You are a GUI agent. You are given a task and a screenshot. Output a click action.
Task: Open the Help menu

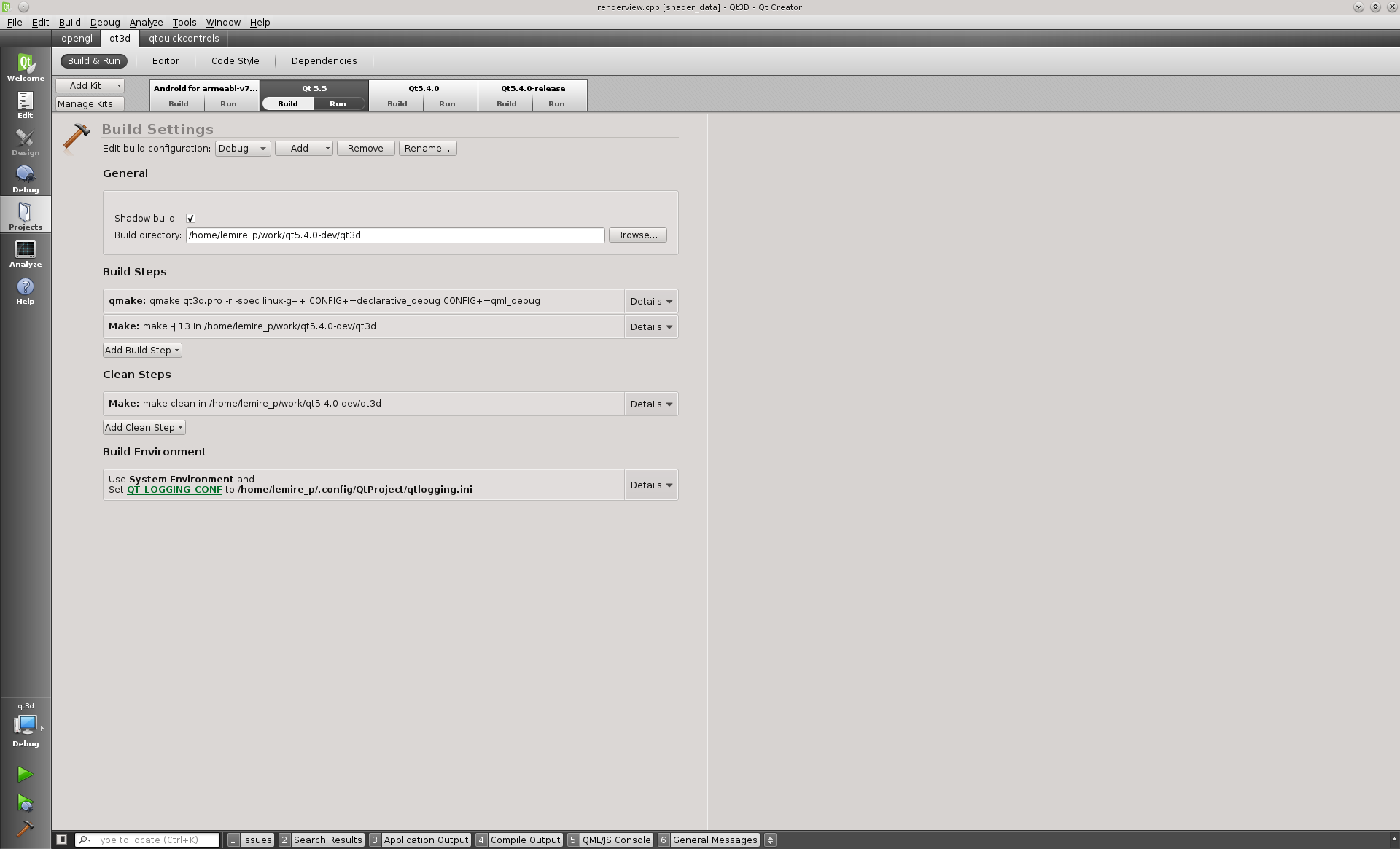(260, 22)
